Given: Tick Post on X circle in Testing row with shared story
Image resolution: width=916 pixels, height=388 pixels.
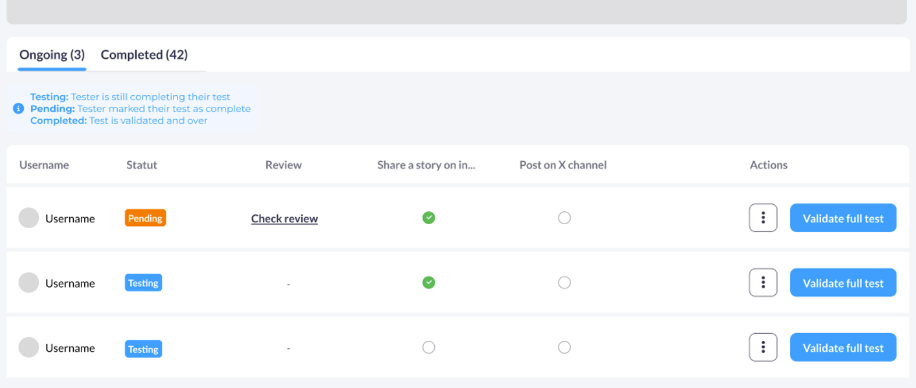Looking at the screenshot, I should pos(564,283).
